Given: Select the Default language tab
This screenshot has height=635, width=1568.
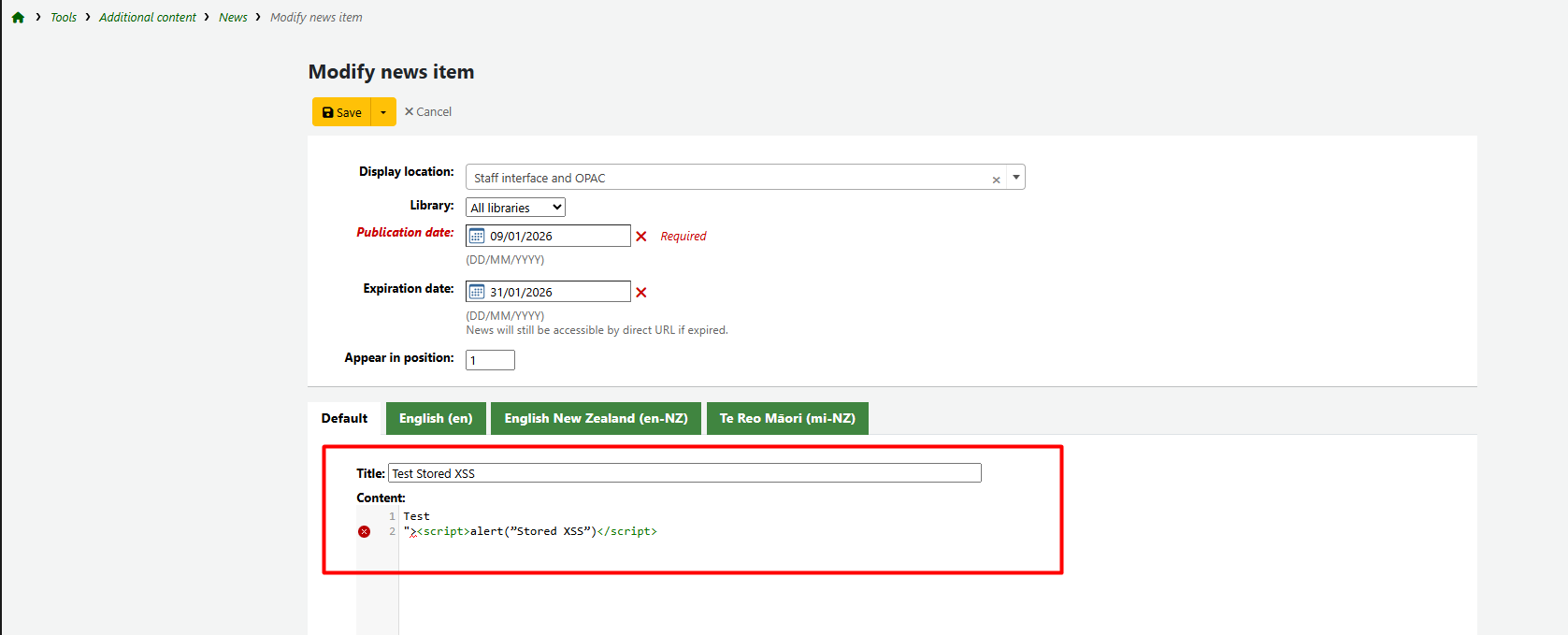Looking at the screenshot, I should [344, 419].
